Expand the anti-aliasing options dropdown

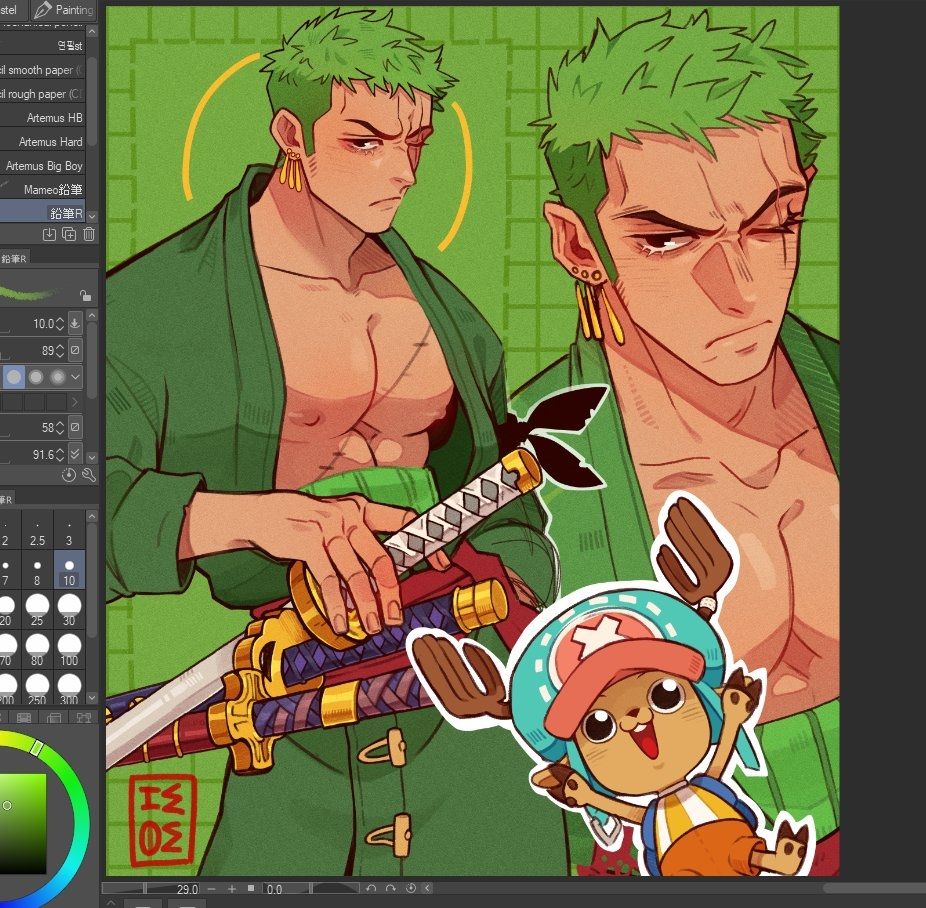[x=76, y=377]
